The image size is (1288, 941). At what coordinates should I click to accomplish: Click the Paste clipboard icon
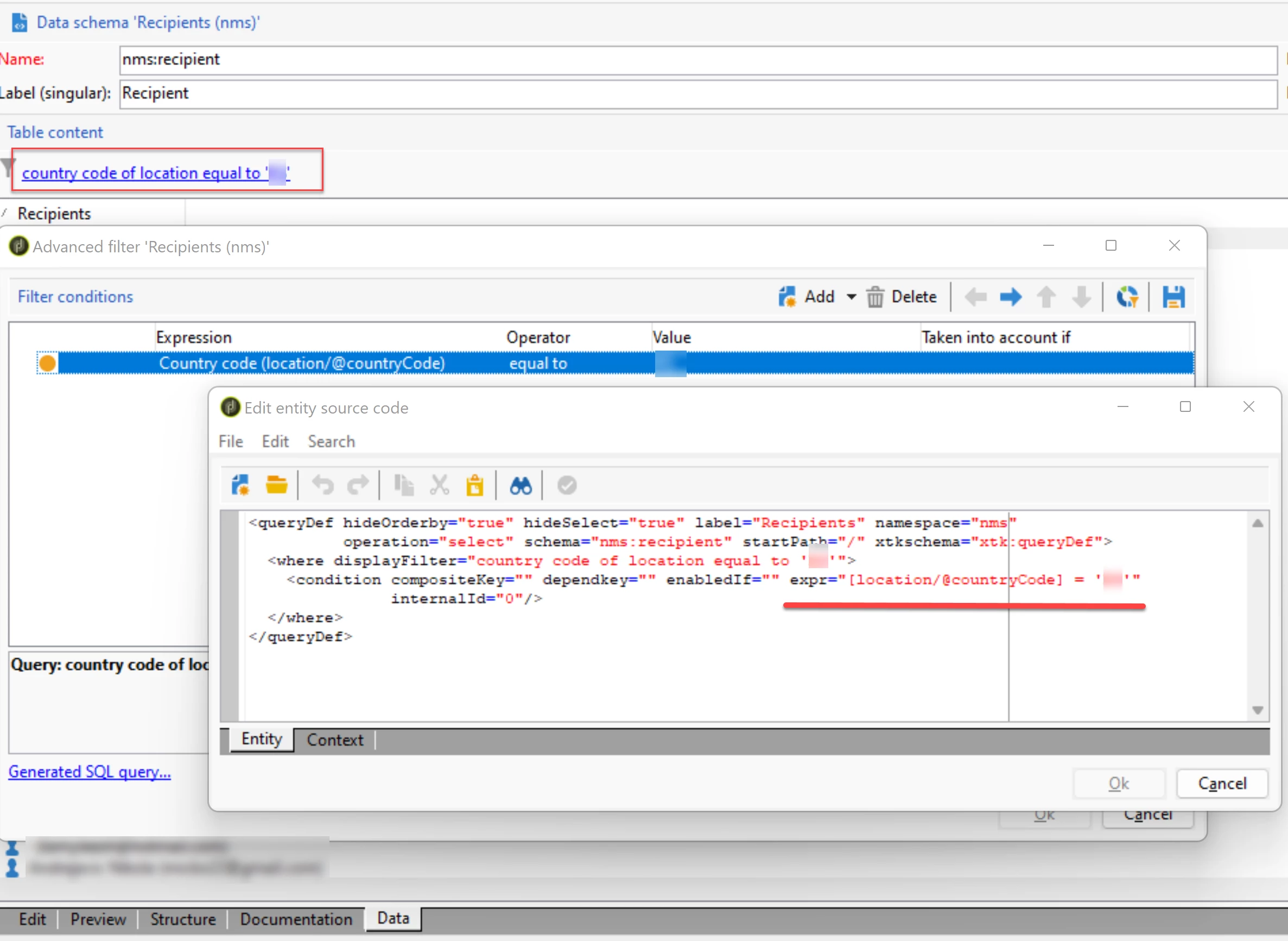[474, 486]
